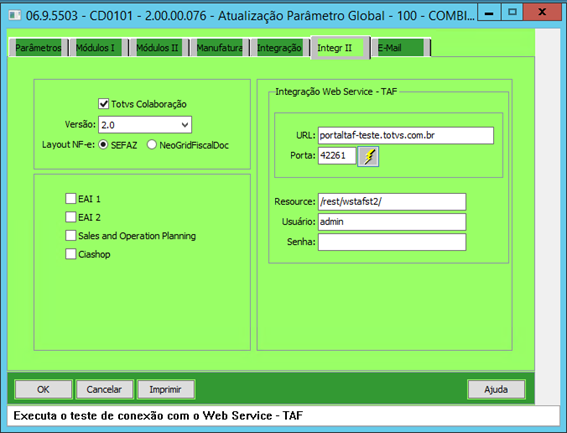The width and height of the screenshot is (567, 433).
Task: Confirm with the OK button
Action: point(43,389)
